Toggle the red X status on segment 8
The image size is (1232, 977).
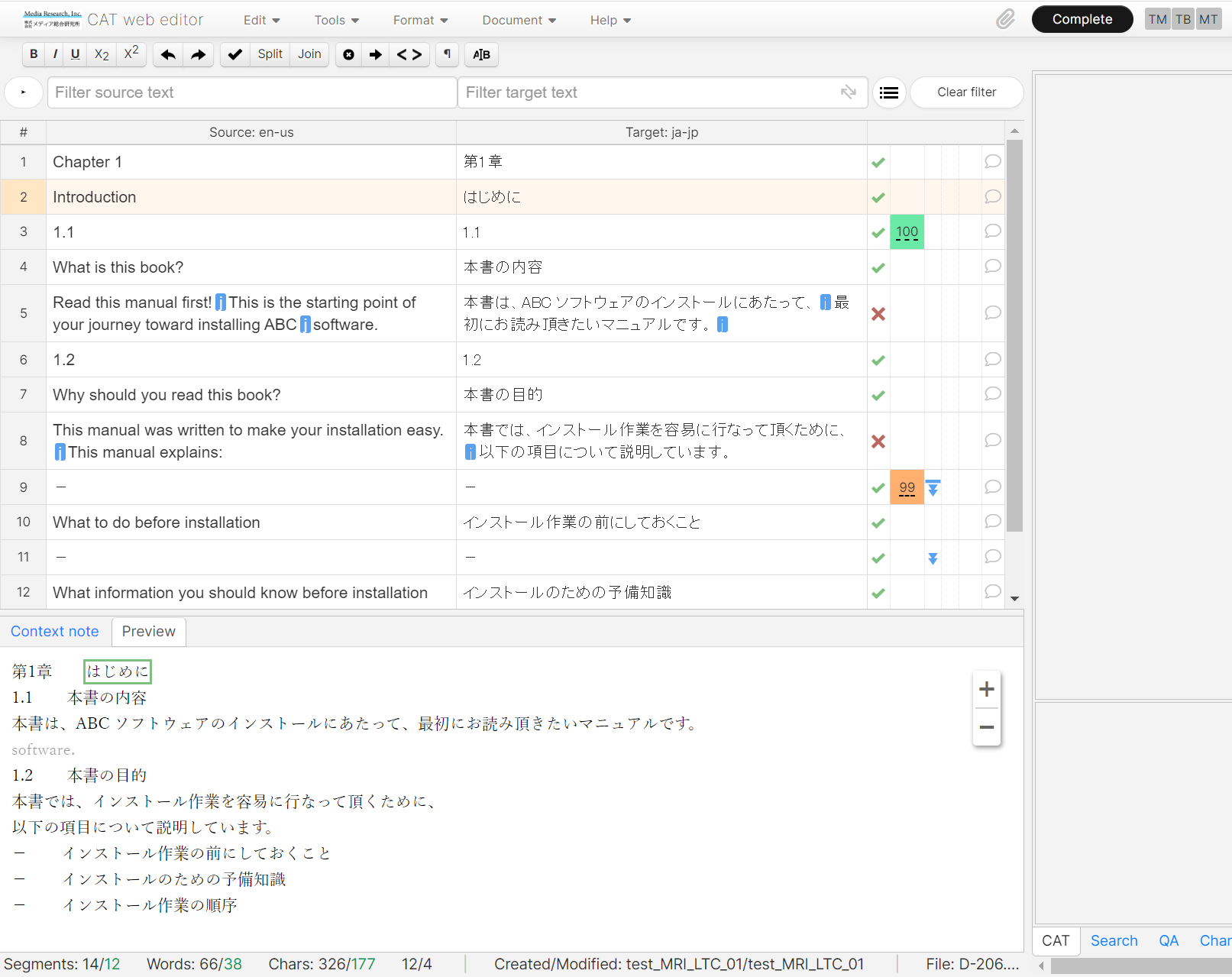pyautogui.click(x=878, y=442)
